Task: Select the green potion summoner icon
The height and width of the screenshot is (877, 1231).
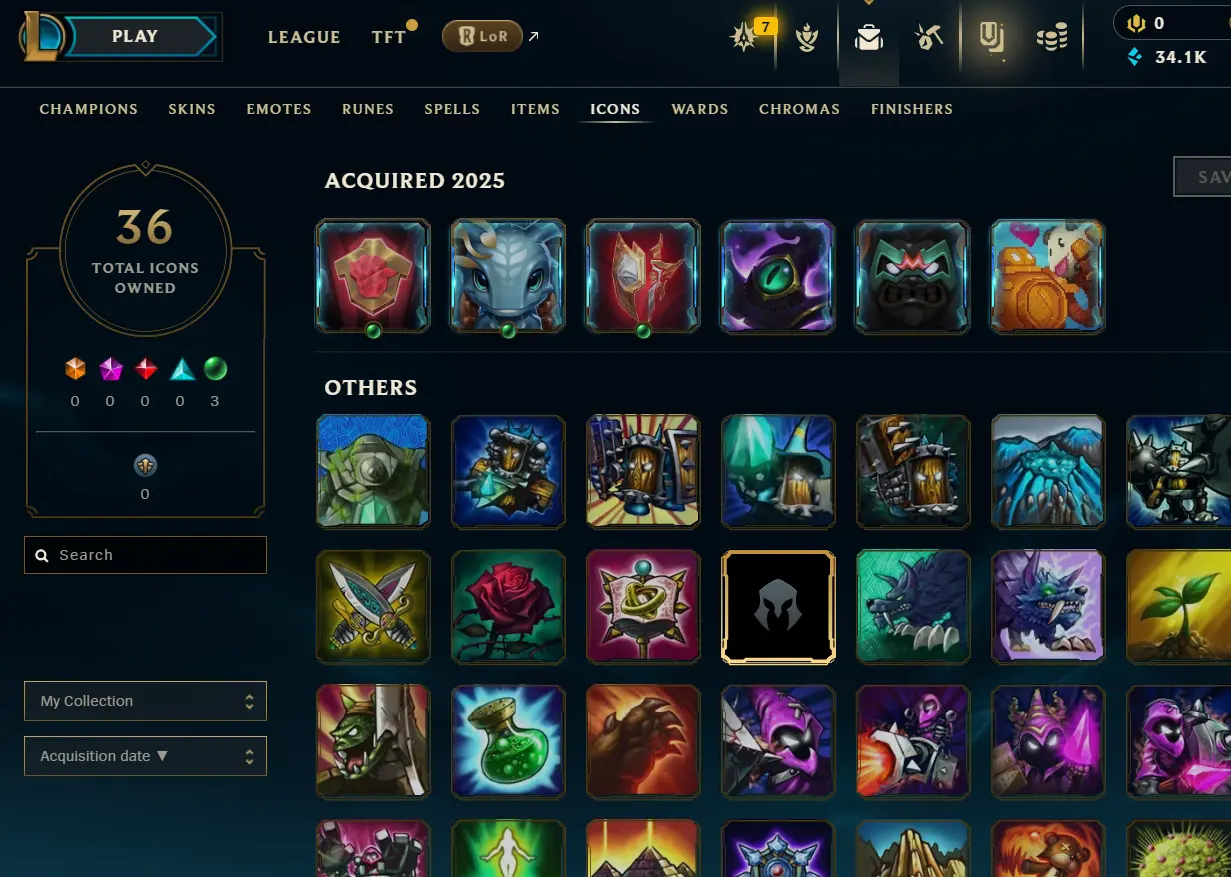Action: click(508, 741)
